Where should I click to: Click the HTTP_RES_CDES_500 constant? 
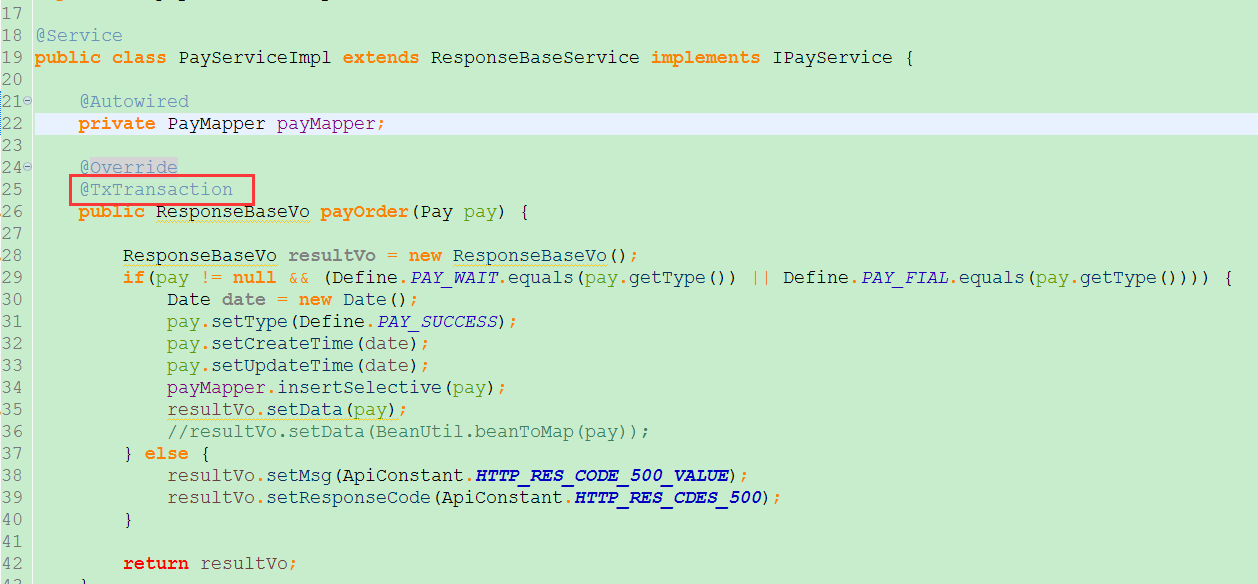point(669,497)
